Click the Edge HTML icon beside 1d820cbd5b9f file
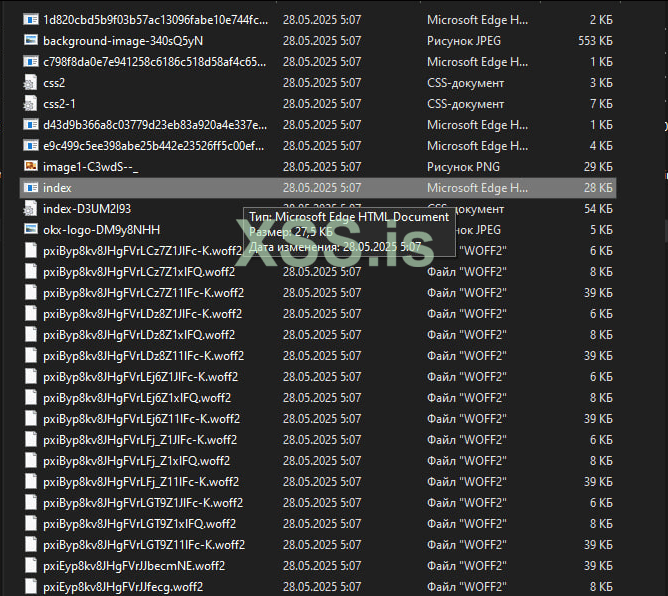 pos(31,20)
